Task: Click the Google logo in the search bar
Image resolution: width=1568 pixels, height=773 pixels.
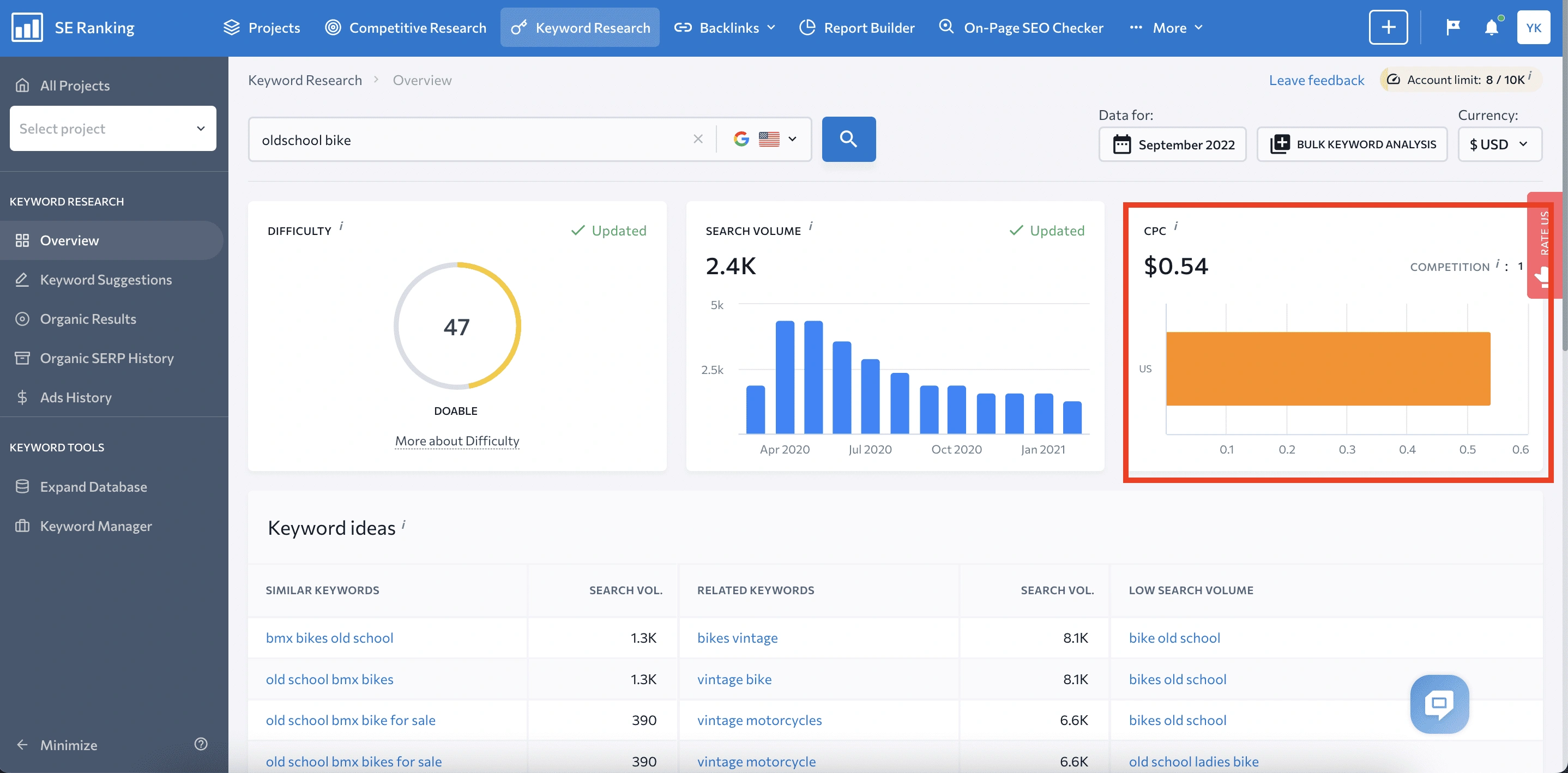Action: [741, 139]
